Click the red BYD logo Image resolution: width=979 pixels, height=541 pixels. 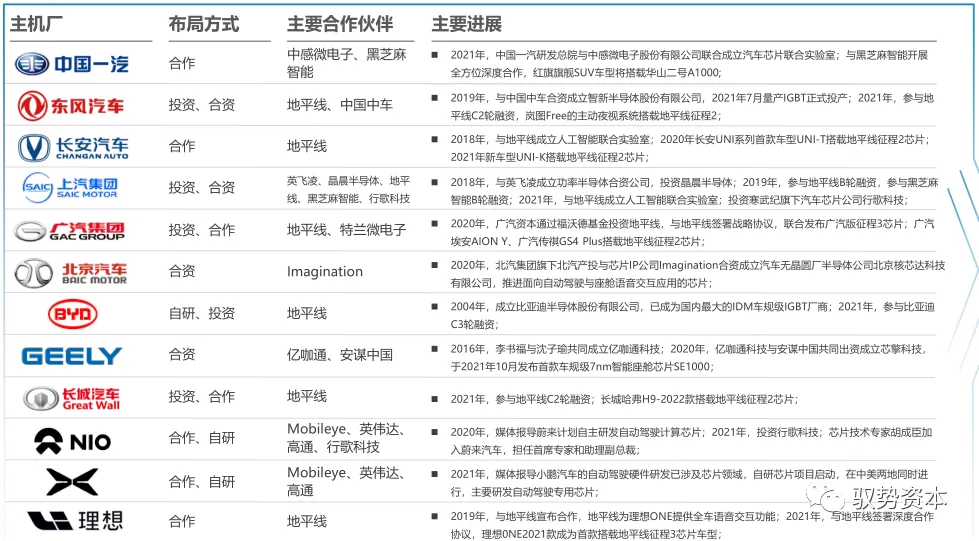72,314
